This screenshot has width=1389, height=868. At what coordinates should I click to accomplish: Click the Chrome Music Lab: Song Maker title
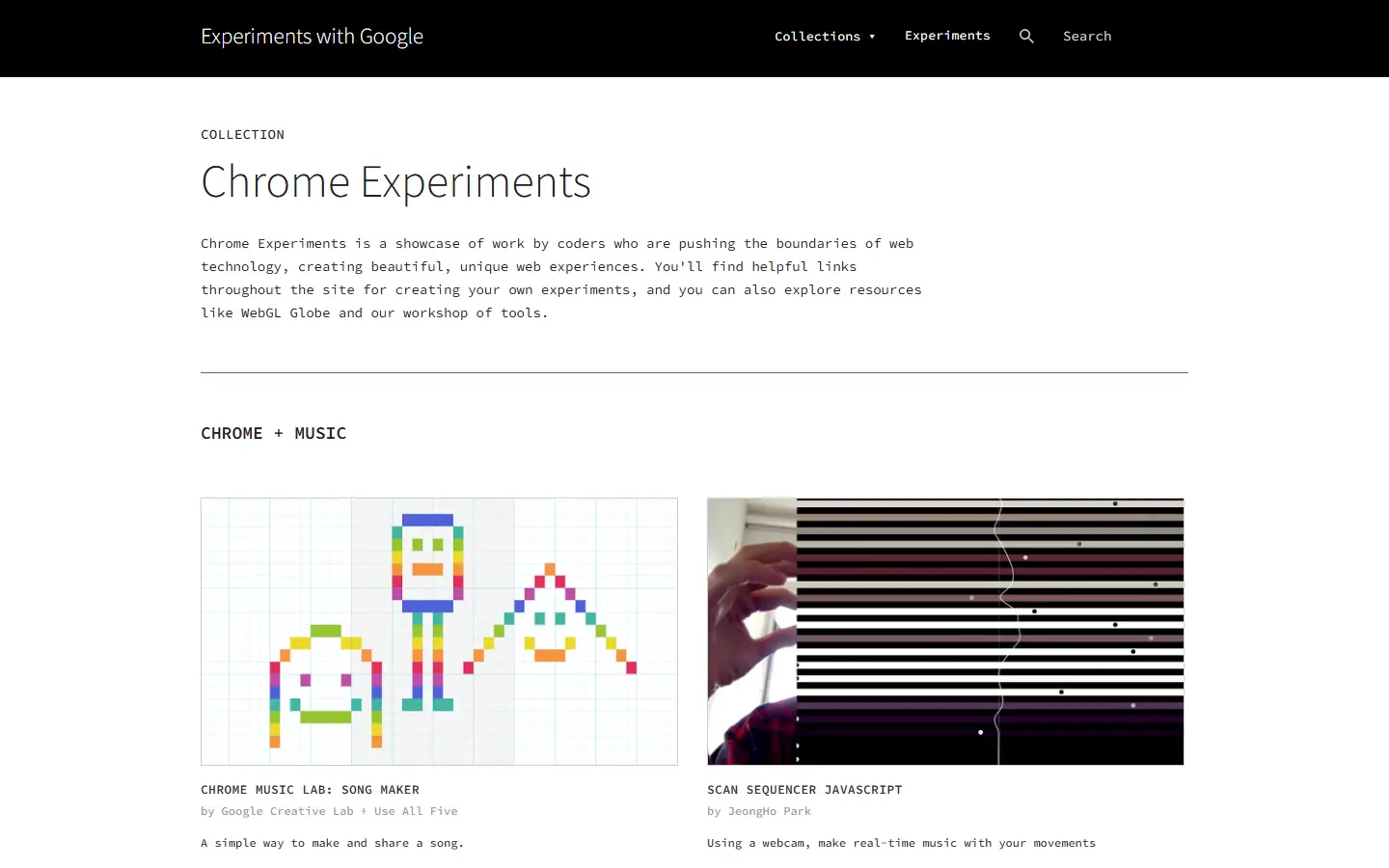pos(310,789)
